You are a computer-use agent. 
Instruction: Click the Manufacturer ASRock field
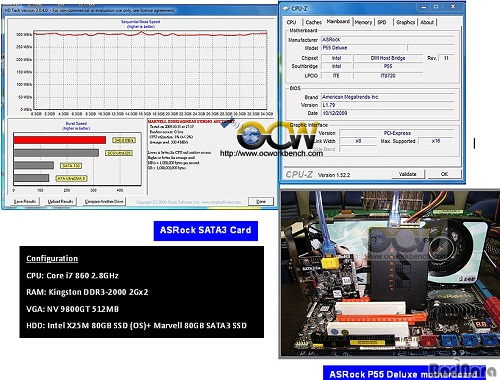point(387,39)
